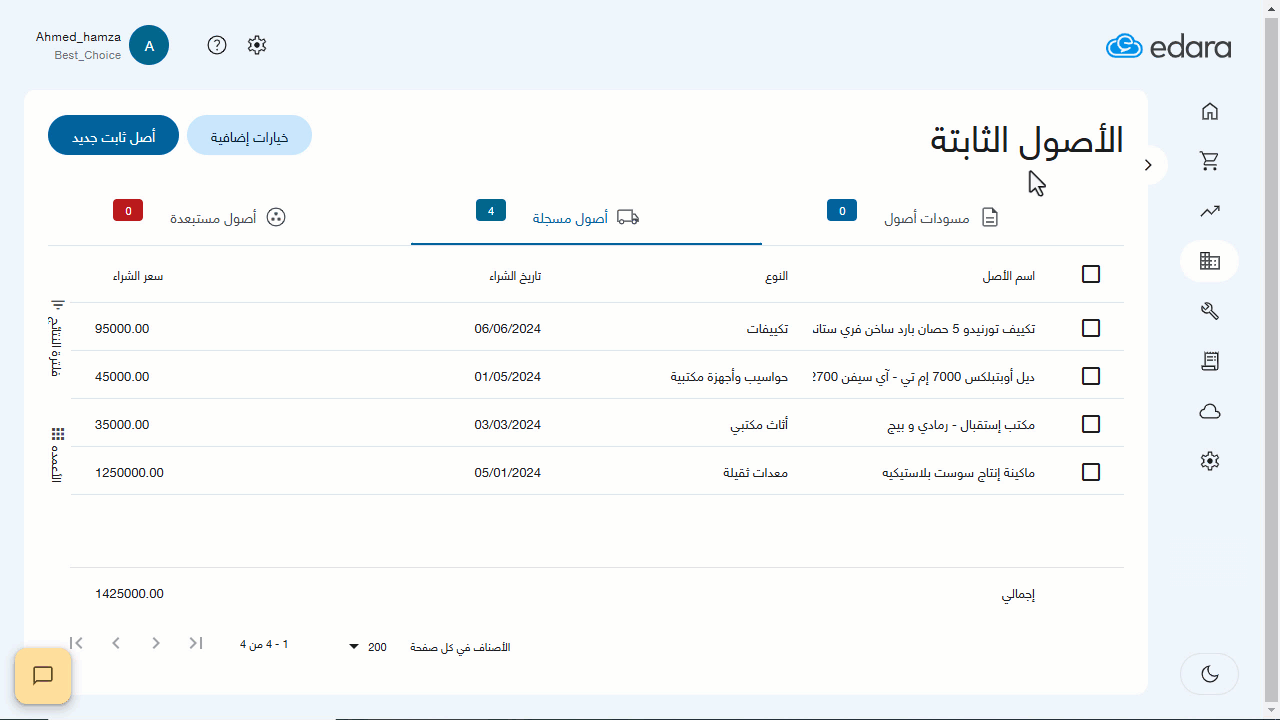Sort by اسم الأصل column header
This screenshot has width=1280, height=720.
click(1008, 276)
